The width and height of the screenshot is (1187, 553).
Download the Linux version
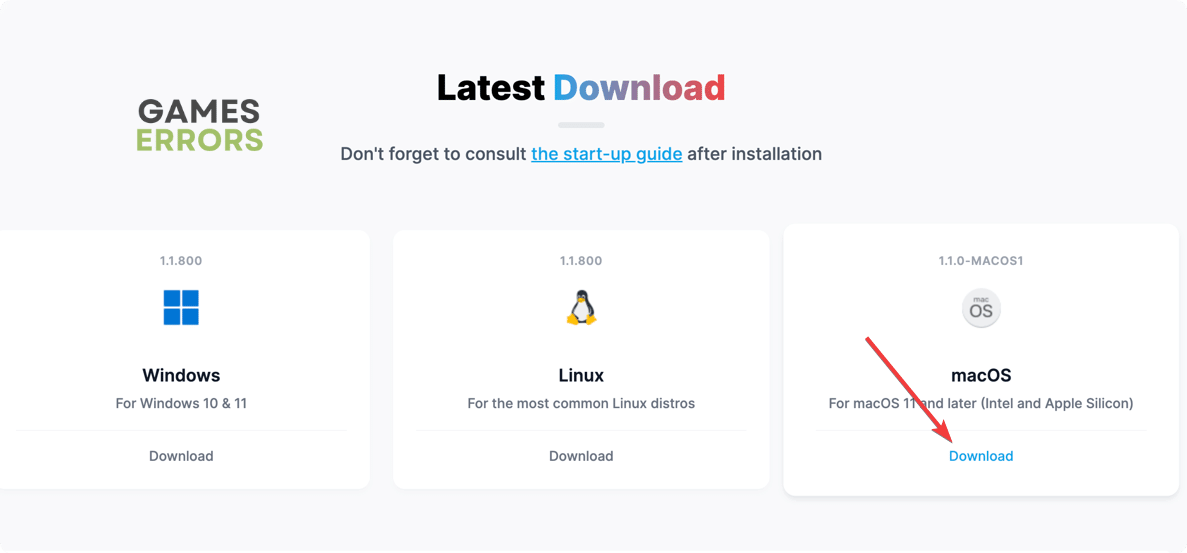(581, 456)
